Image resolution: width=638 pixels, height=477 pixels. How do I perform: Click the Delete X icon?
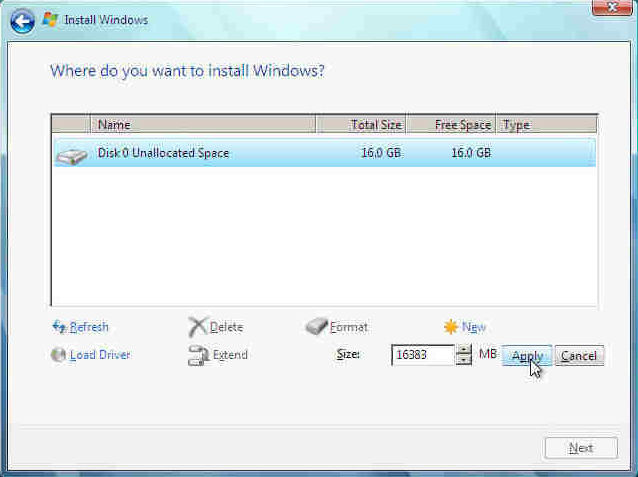pyautogui.click(x=197, y=327)
